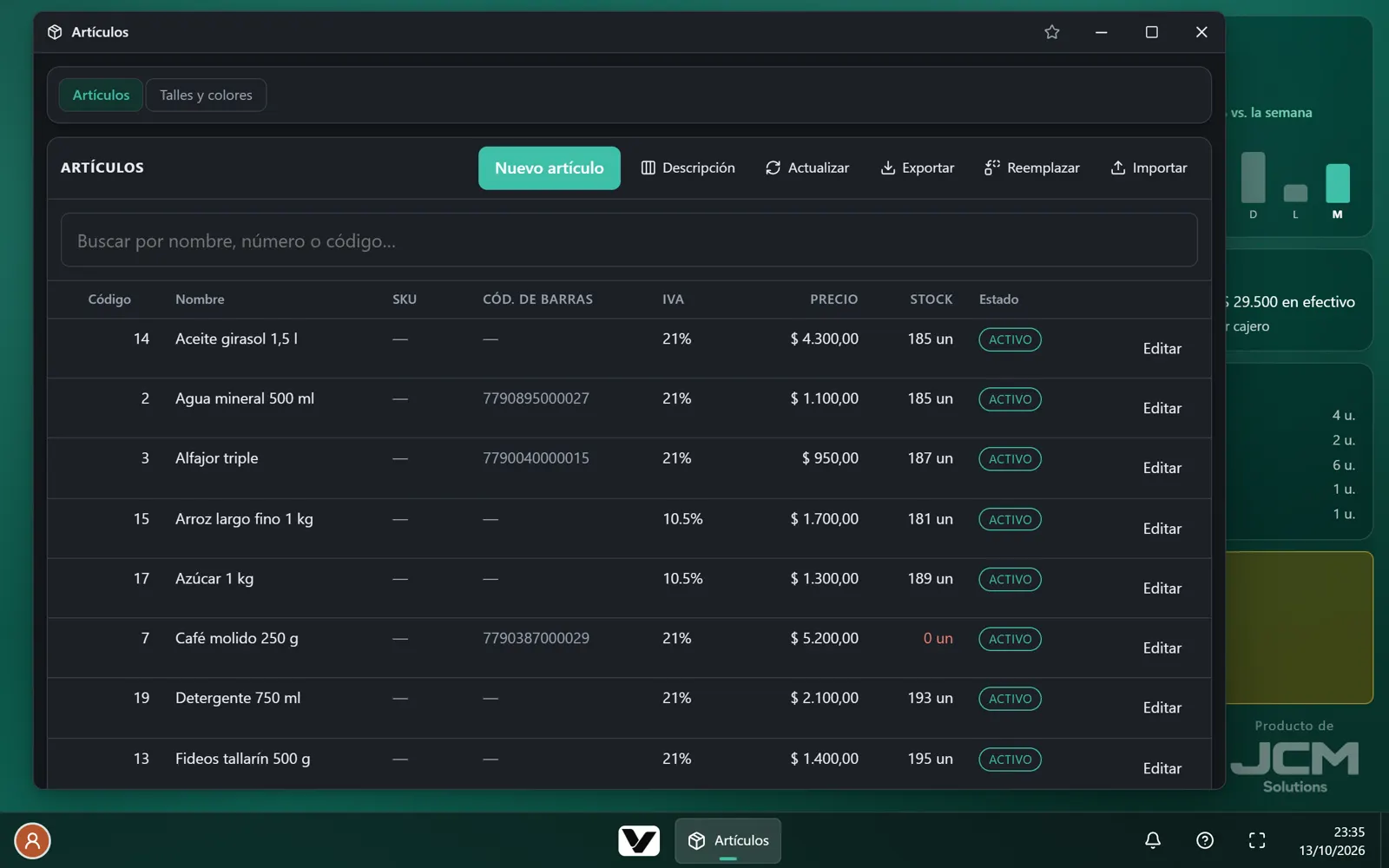Edit the Azúcar 1 kg row
Image resolution: width=1389 pixels, height=868 pixels.
(1162, 589)
